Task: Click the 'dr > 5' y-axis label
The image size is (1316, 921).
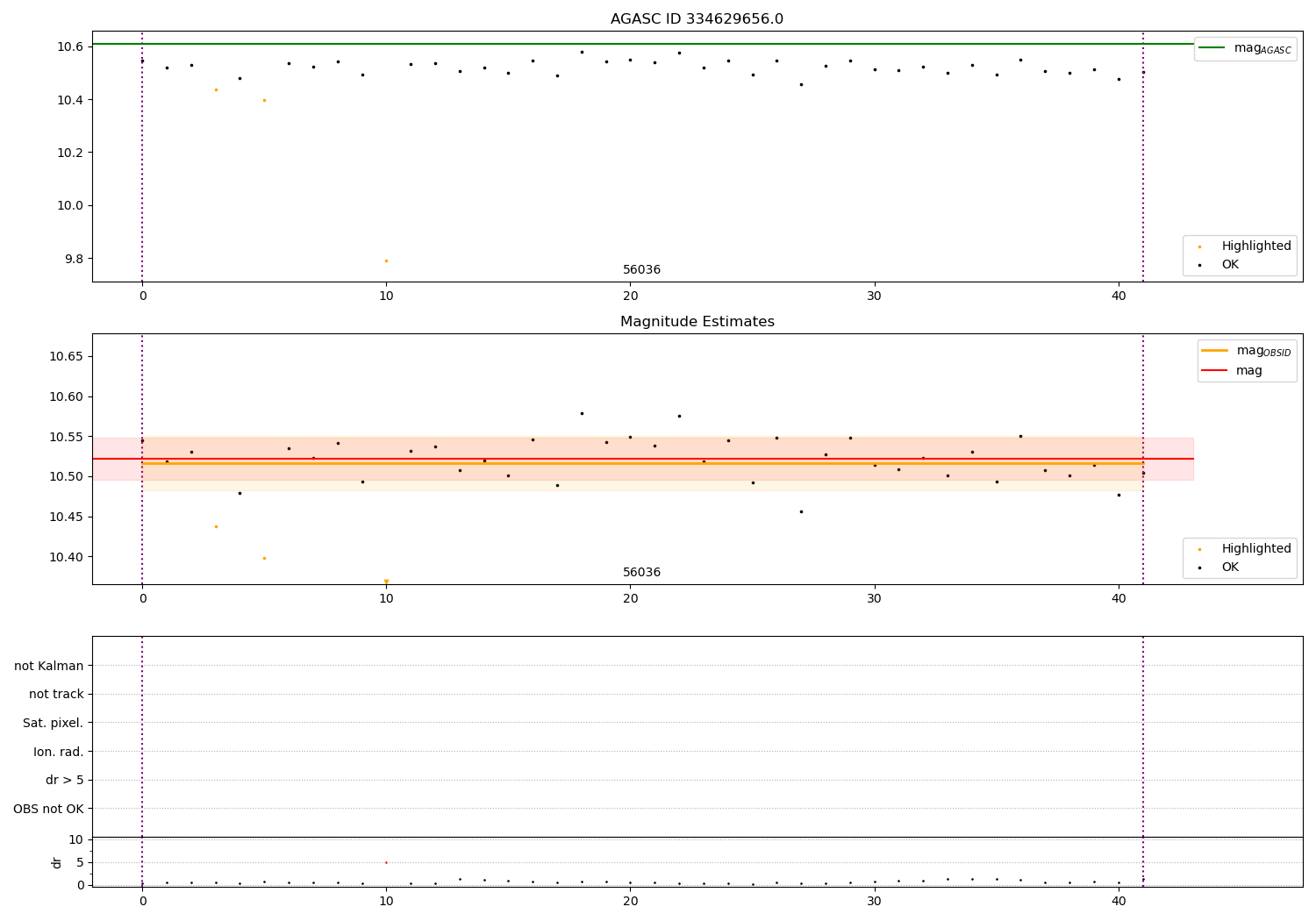Action: click(x=64, y=780)
